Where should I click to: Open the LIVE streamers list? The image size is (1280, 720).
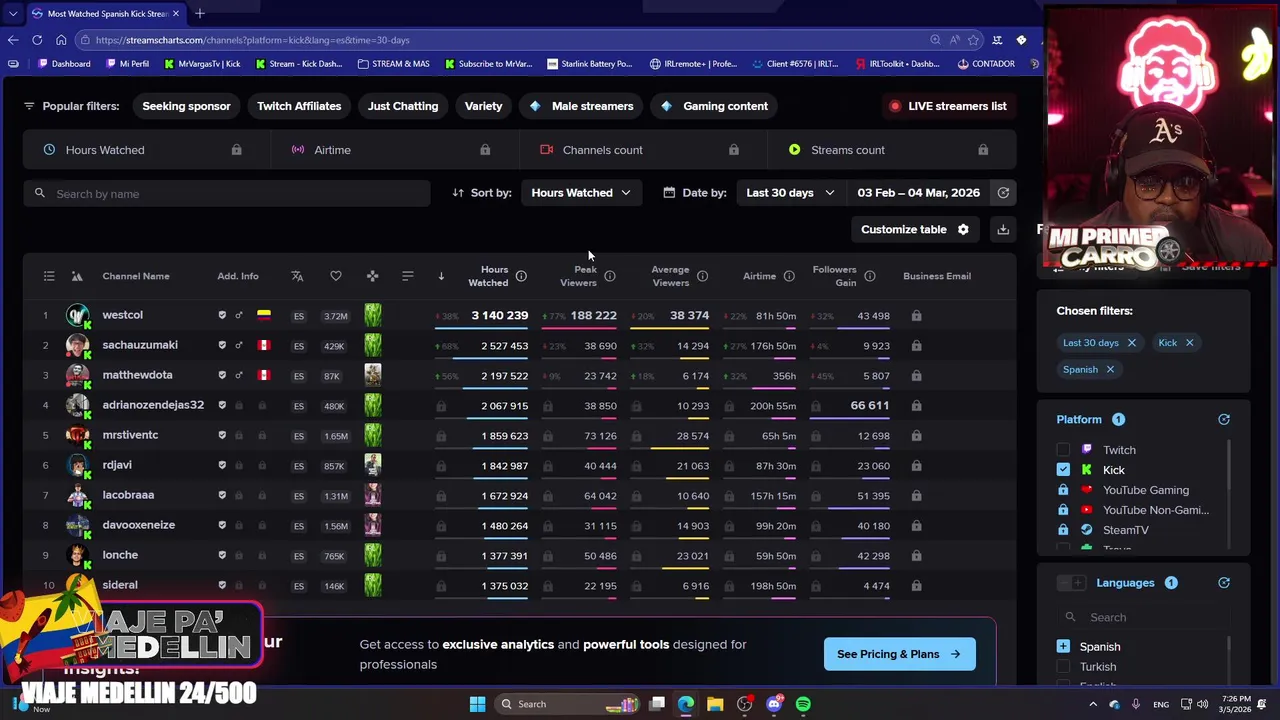point(948,106)
